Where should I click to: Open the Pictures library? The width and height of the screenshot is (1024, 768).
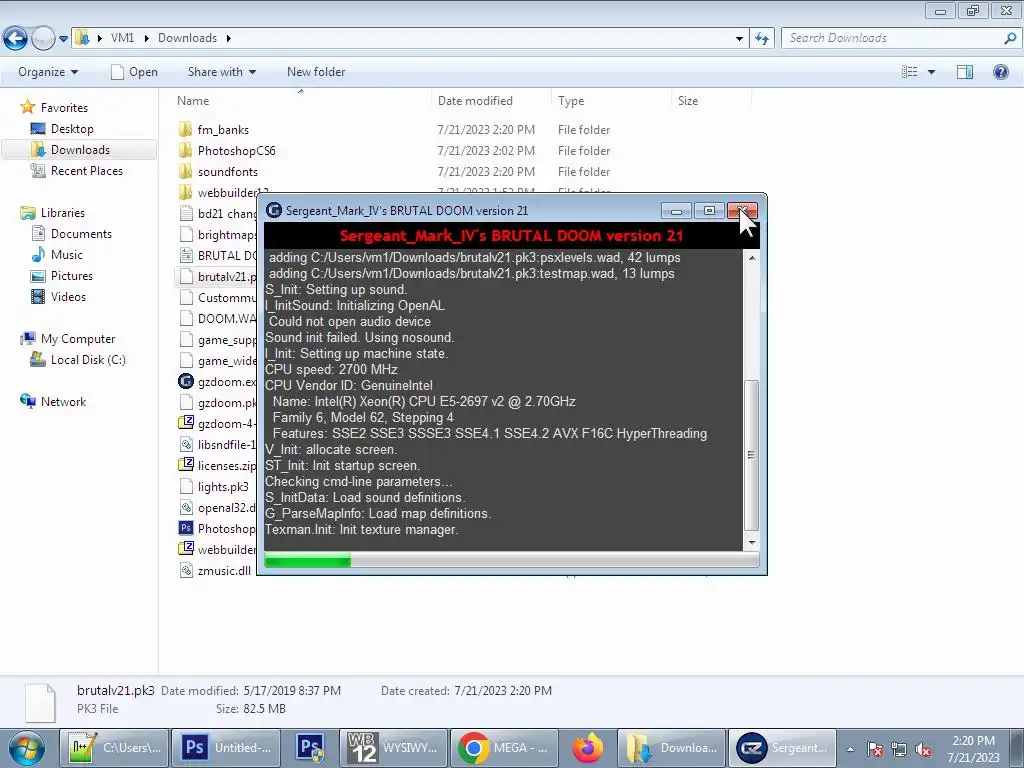pyautogui.click(x=72, y=276)
